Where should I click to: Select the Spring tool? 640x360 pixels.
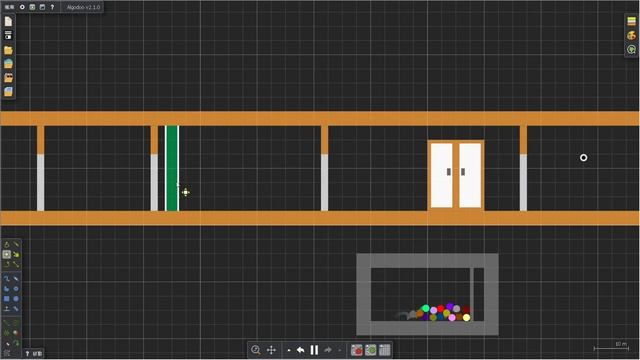(7, 323)
